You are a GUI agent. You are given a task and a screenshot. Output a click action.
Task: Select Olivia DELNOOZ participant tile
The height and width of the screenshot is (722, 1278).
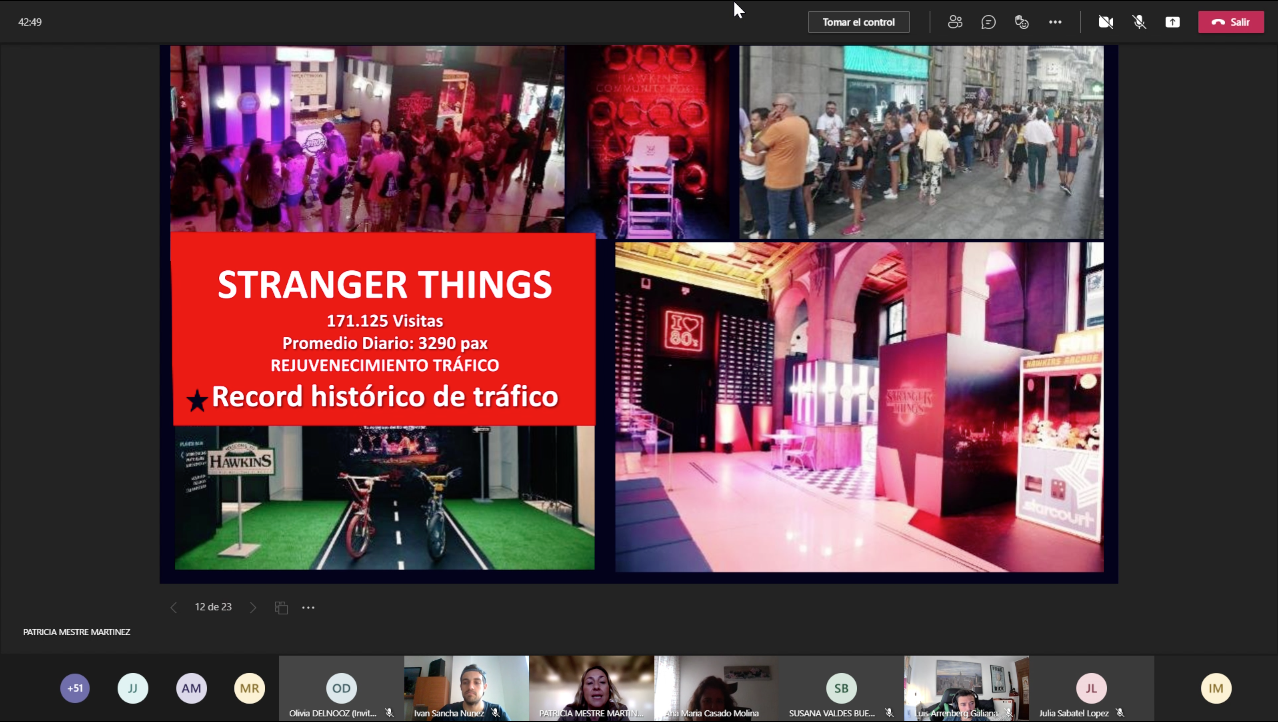point(341,688)
